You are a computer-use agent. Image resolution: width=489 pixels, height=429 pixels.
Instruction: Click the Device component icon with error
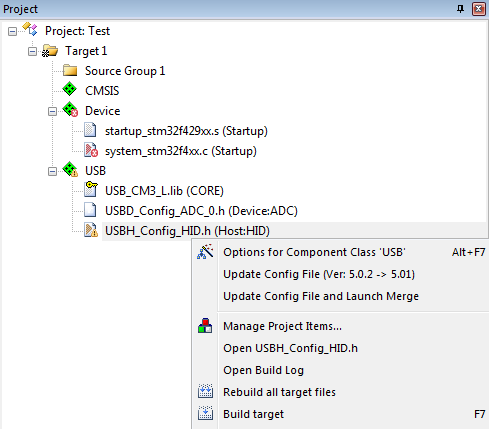point(70,109)
